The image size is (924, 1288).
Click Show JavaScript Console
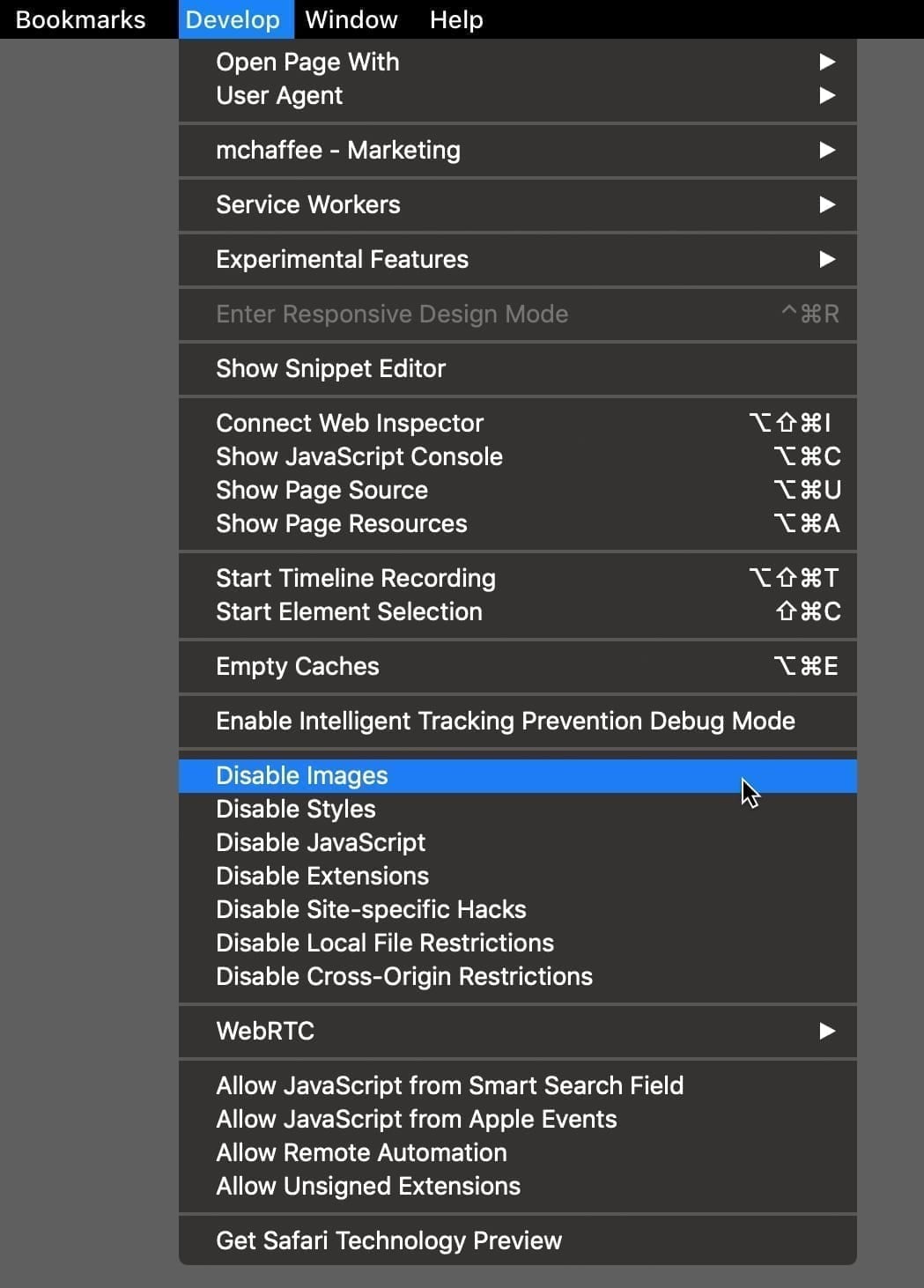point(359,456)
